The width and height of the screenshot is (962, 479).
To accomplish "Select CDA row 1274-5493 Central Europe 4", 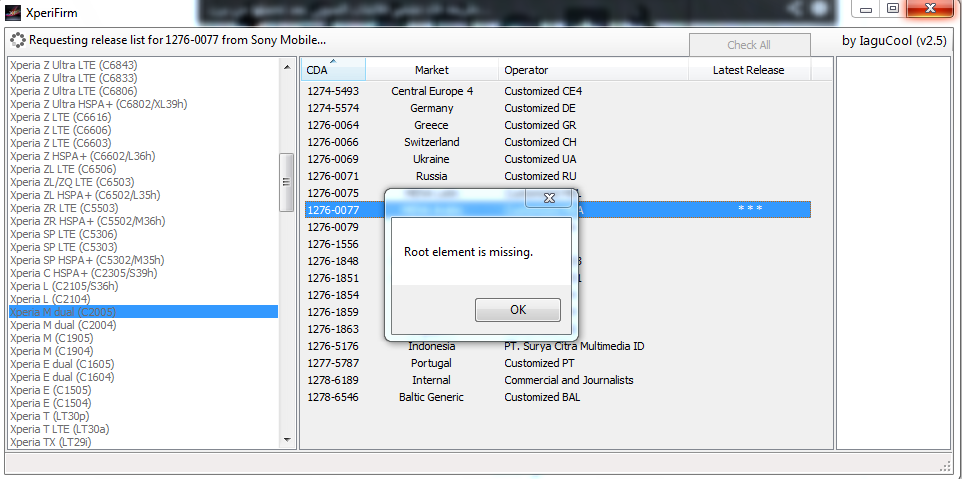I will (558, 91).
